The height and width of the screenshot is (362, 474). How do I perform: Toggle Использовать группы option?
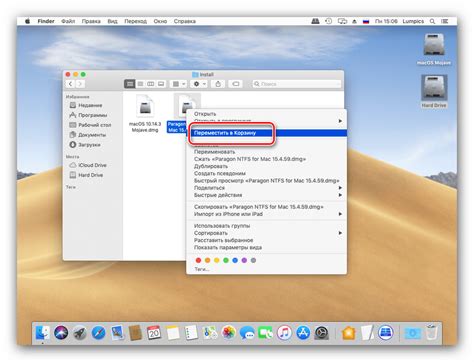coord(266,226)
